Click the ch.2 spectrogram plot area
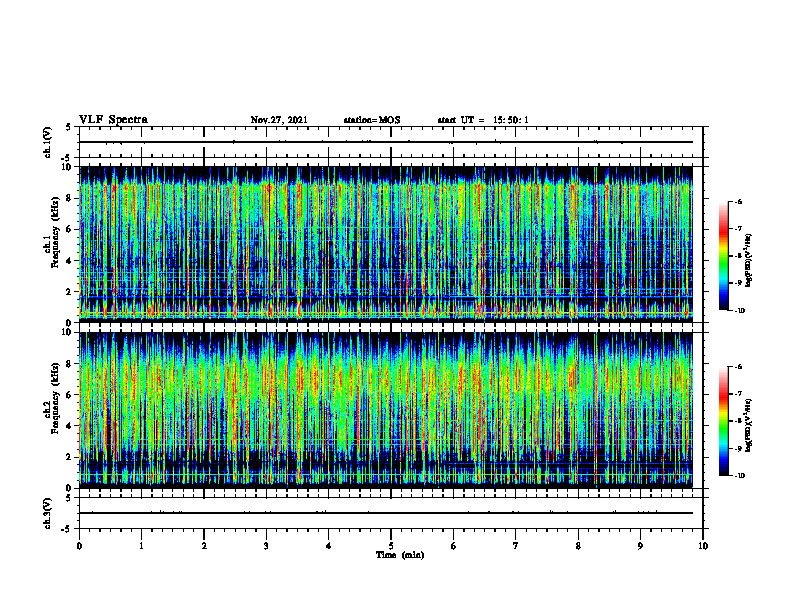This screenshot has width=792, height=612. point(386,410)
